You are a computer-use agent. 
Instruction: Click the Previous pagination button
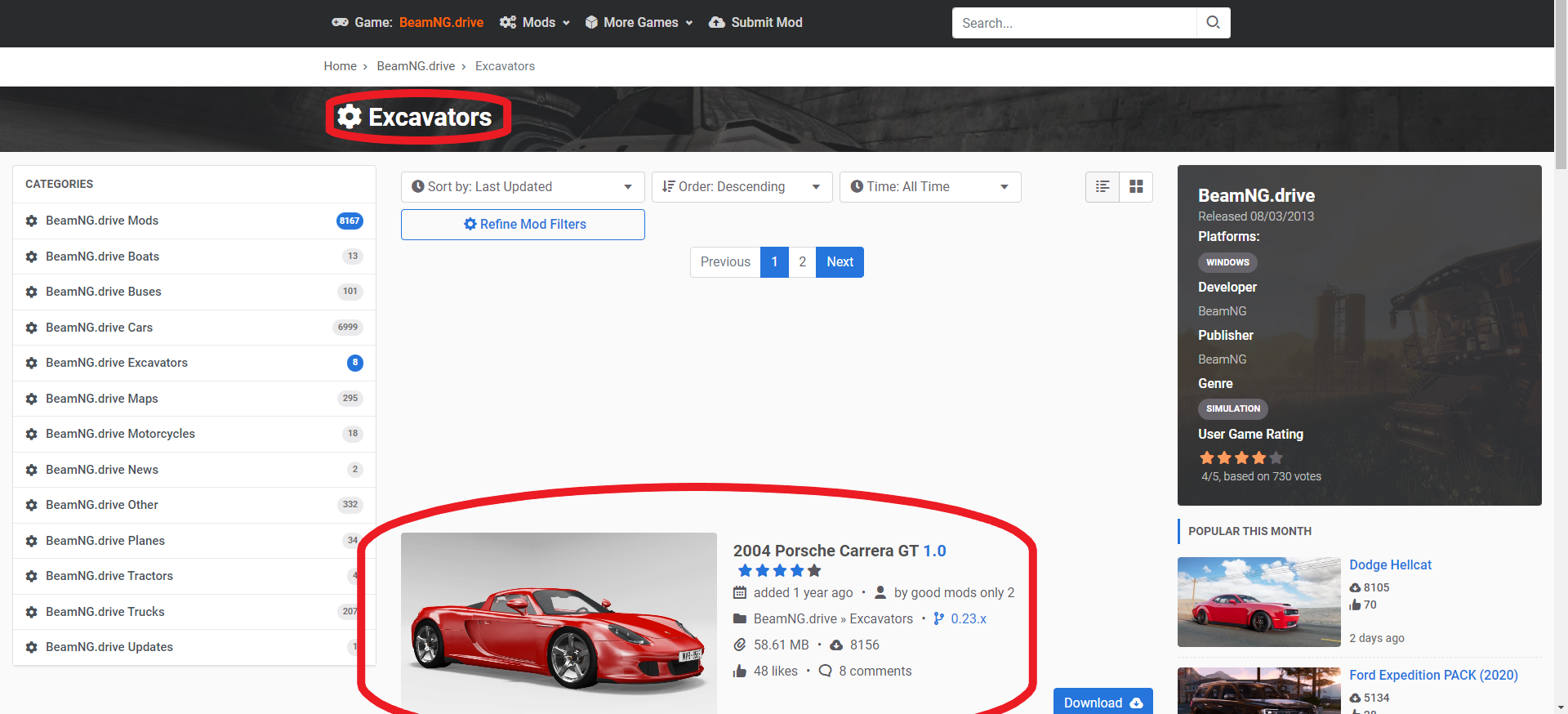pos(725,262)
